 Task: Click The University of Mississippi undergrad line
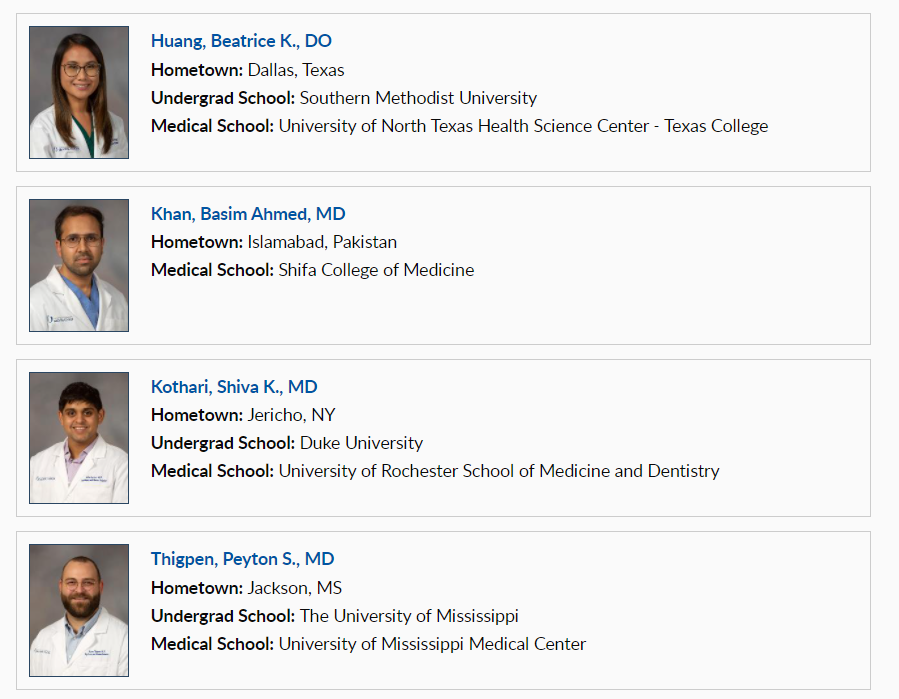(409, 616)
